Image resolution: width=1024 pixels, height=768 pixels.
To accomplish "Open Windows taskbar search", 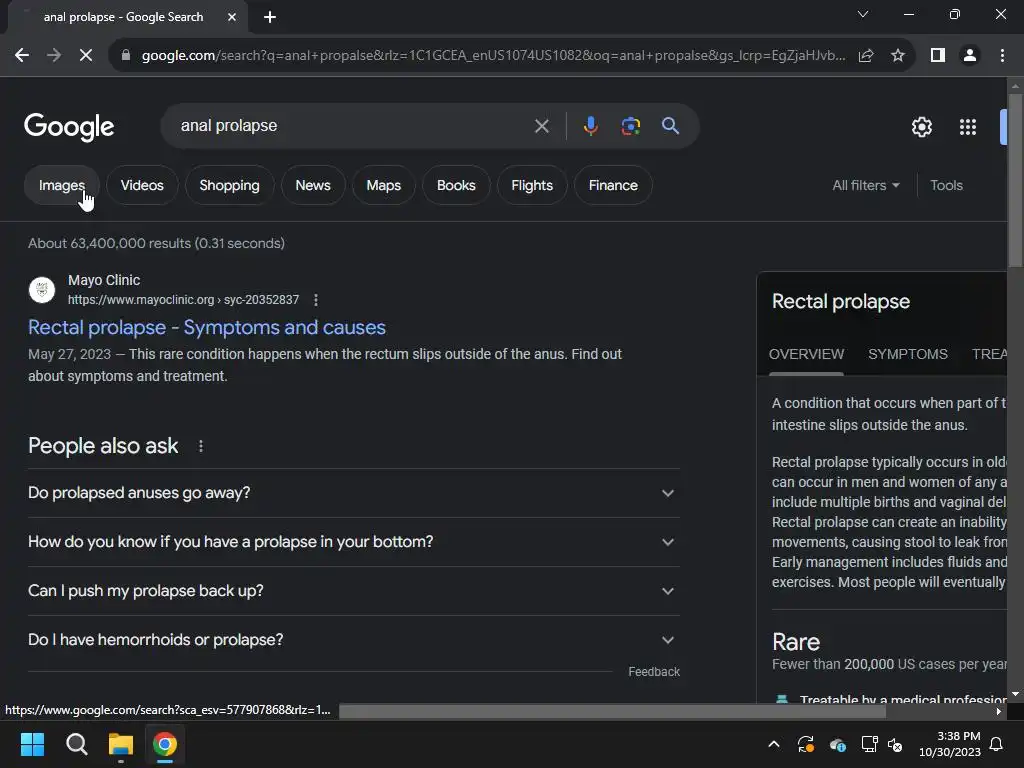I will [x=76, y=744].
